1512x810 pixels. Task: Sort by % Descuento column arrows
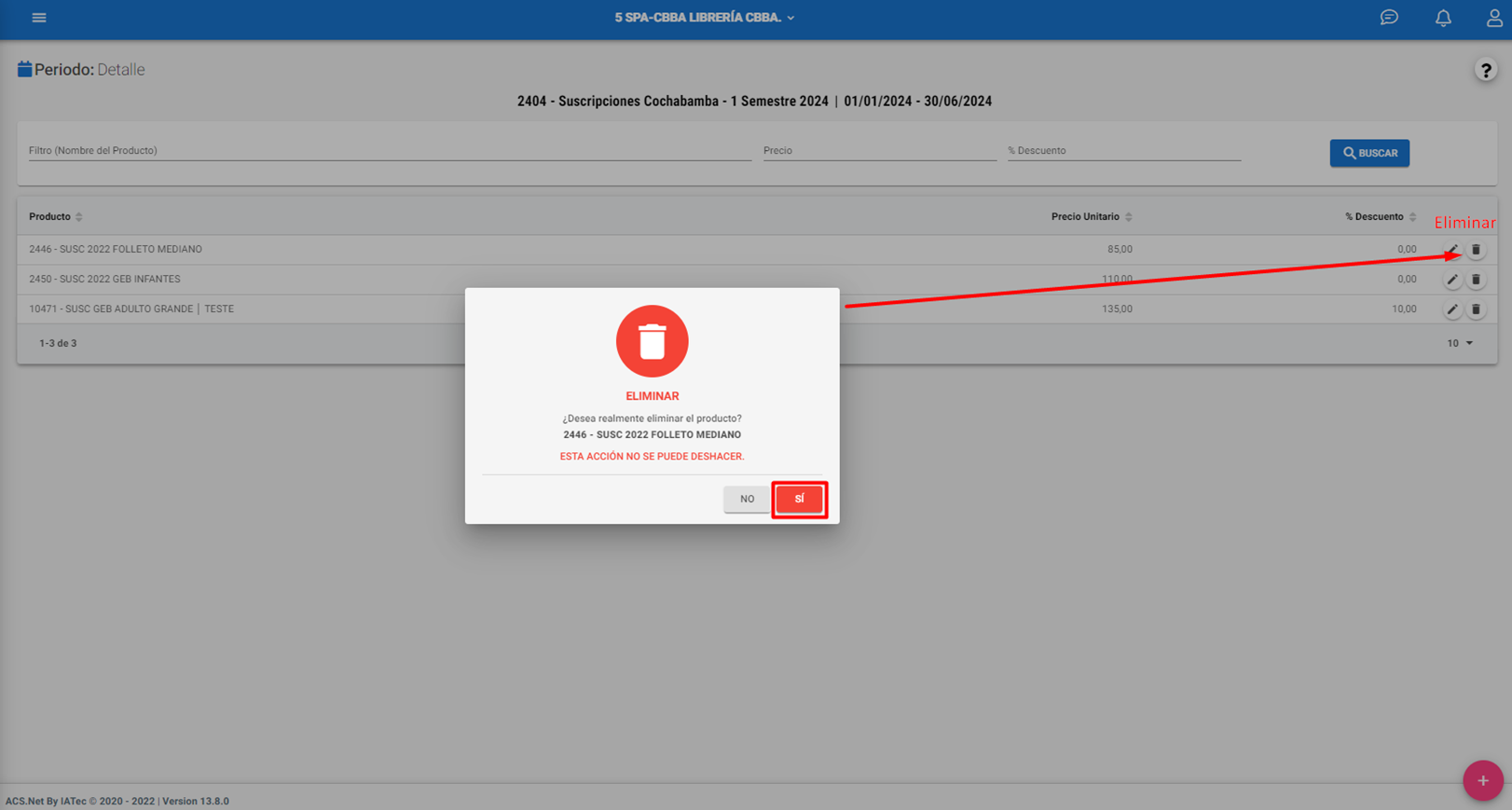click(1413, 217)
